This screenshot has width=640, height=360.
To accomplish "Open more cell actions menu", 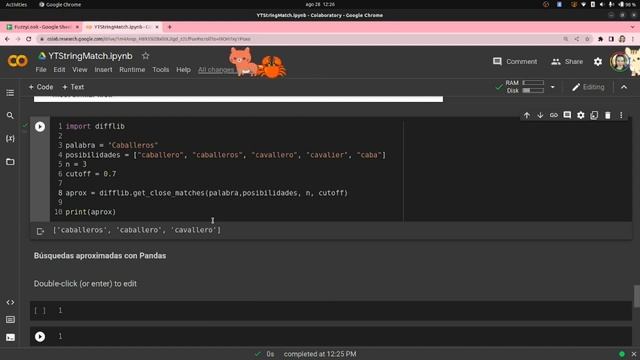I will (x=621, y=116).
